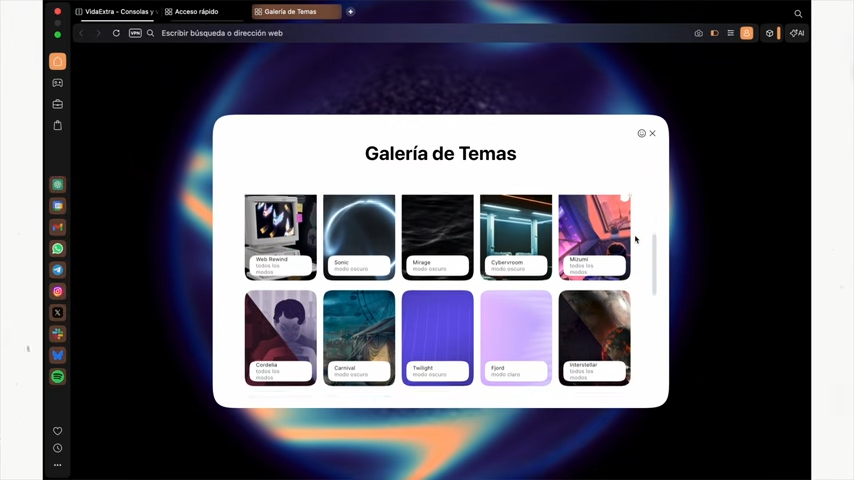Take a snapshot with the camera icon
This screenshot has height=480, width=854.
pyautogui.click(x=698, y=33)
